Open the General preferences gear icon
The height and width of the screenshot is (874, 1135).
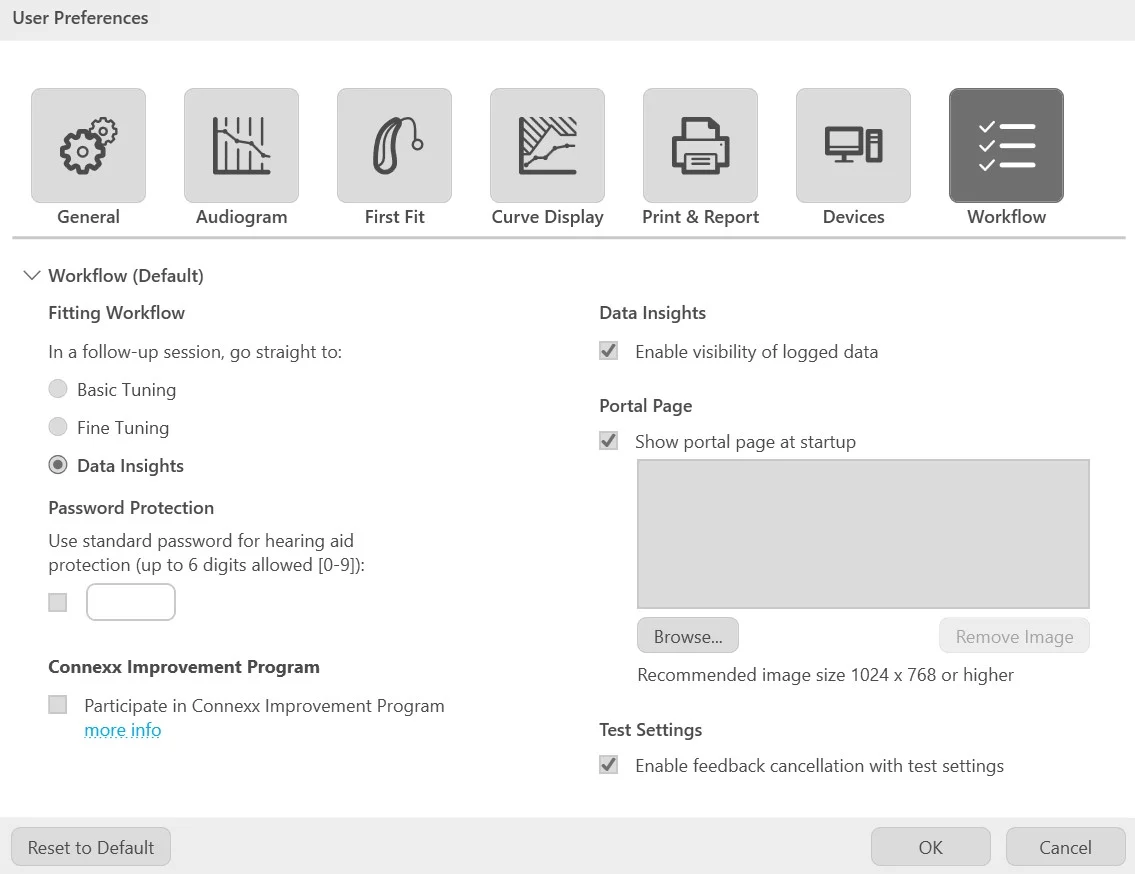(88, 146)
